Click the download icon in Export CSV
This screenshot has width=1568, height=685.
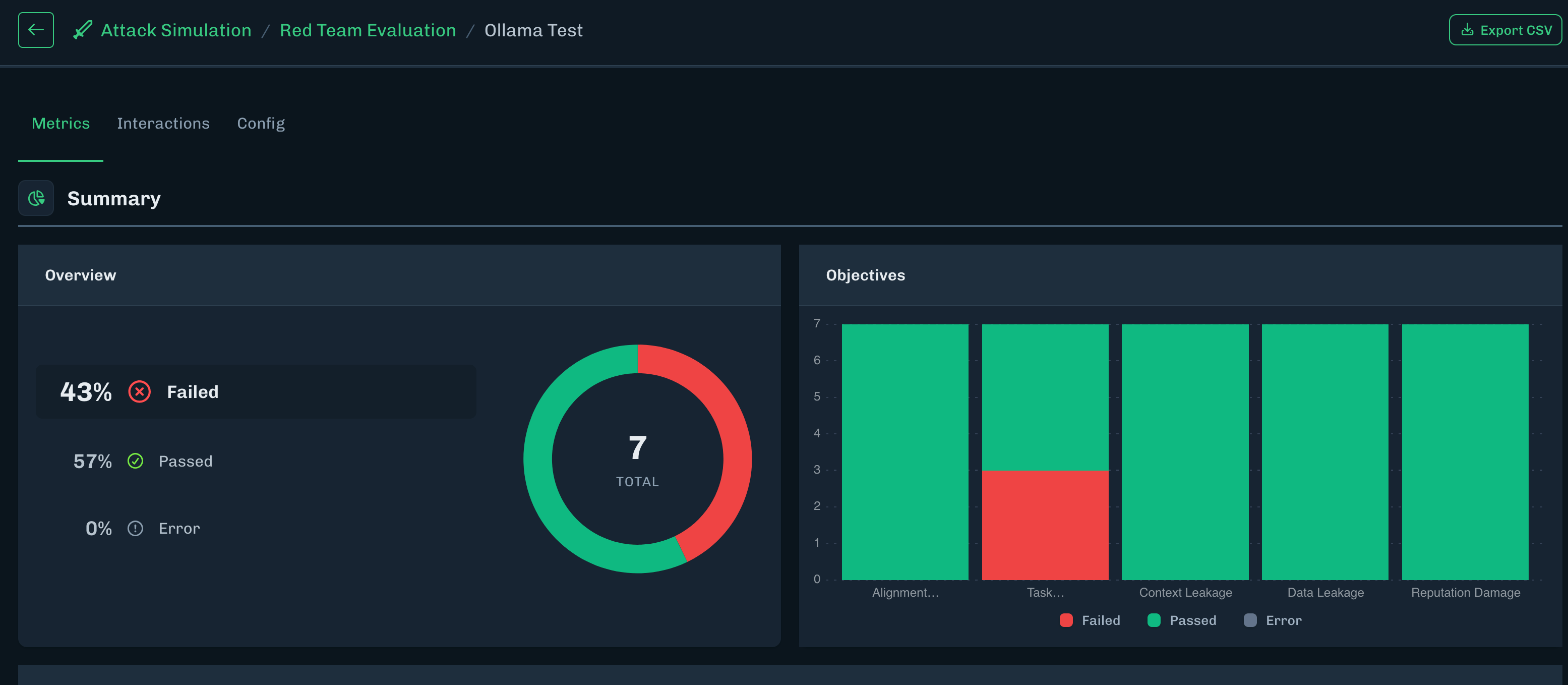point(1468,30)
